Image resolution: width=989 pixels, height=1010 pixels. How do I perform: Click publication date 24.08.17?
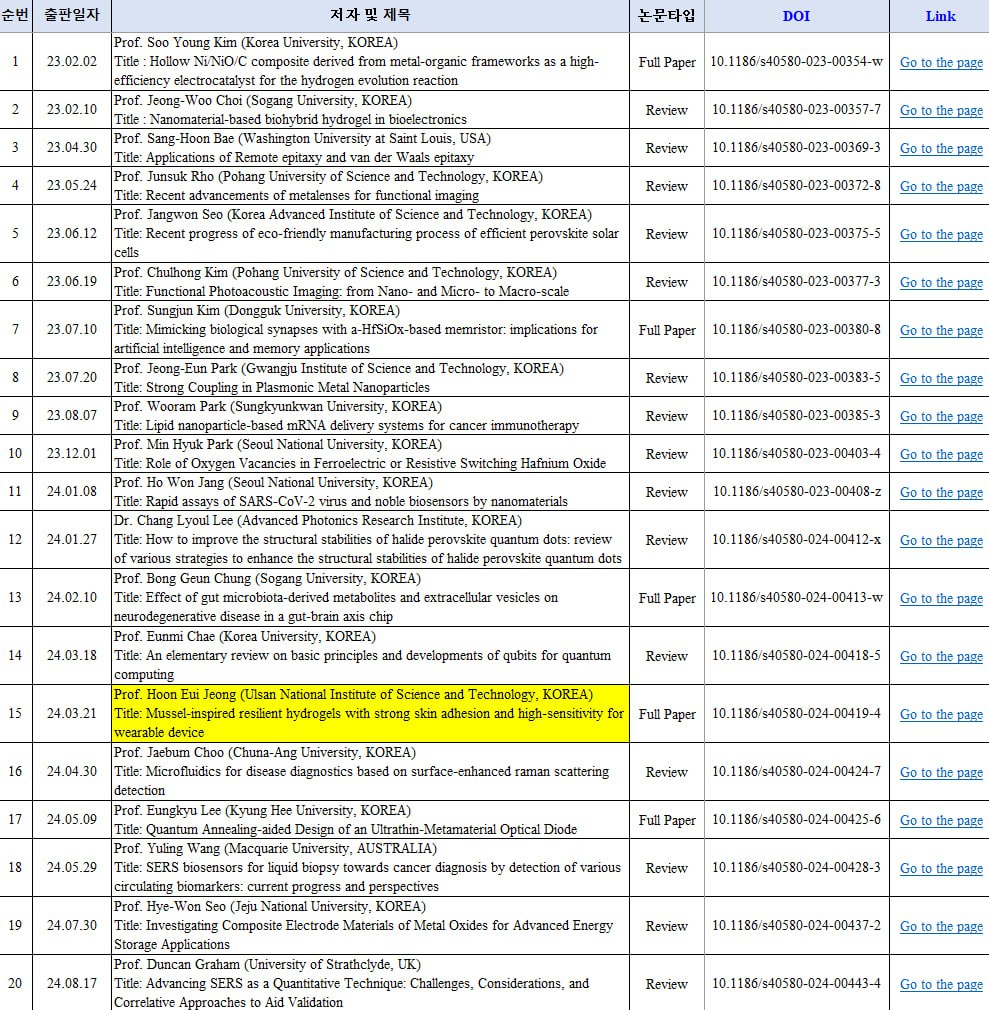click(72, 984)
